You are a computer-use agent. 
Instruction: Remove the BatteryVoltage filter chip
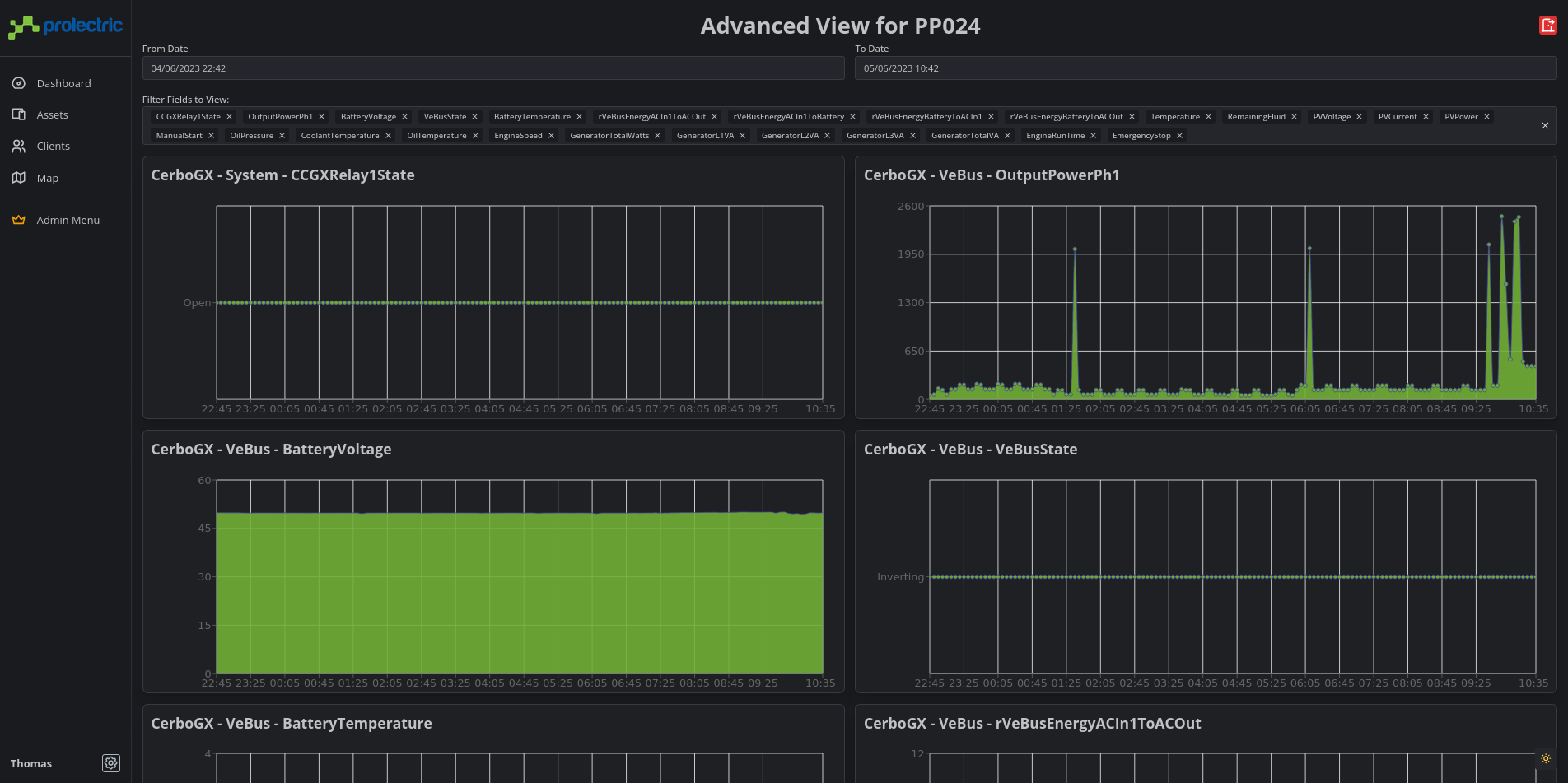pyautogui.click(x=404, y=117)
